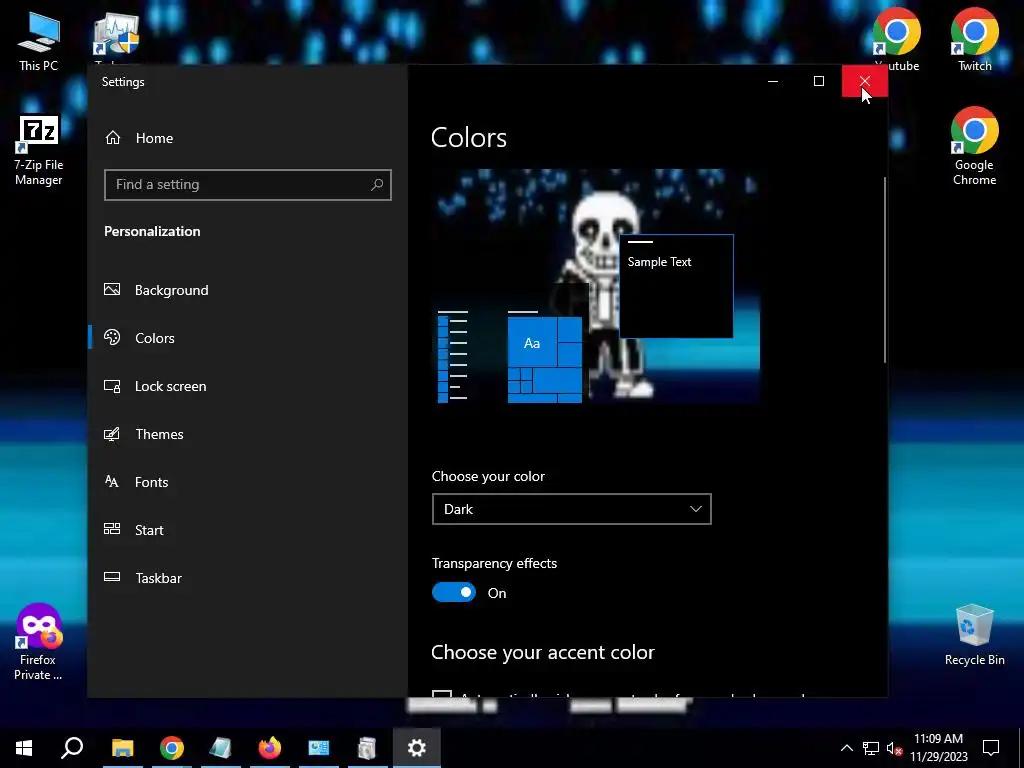Image resolution: width=1024 pixels, height=768 pixels.
Task: Click the Colors preview image
Action: click(x=596, y=286)
